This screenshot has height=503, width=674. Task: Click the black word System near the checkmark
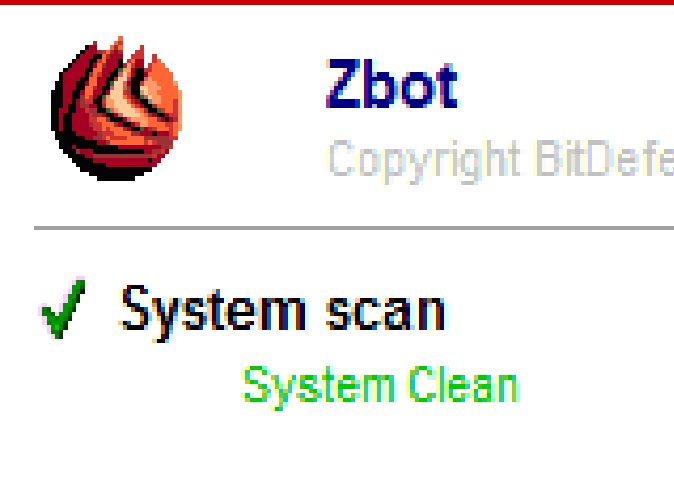click(x=214, y=313)
